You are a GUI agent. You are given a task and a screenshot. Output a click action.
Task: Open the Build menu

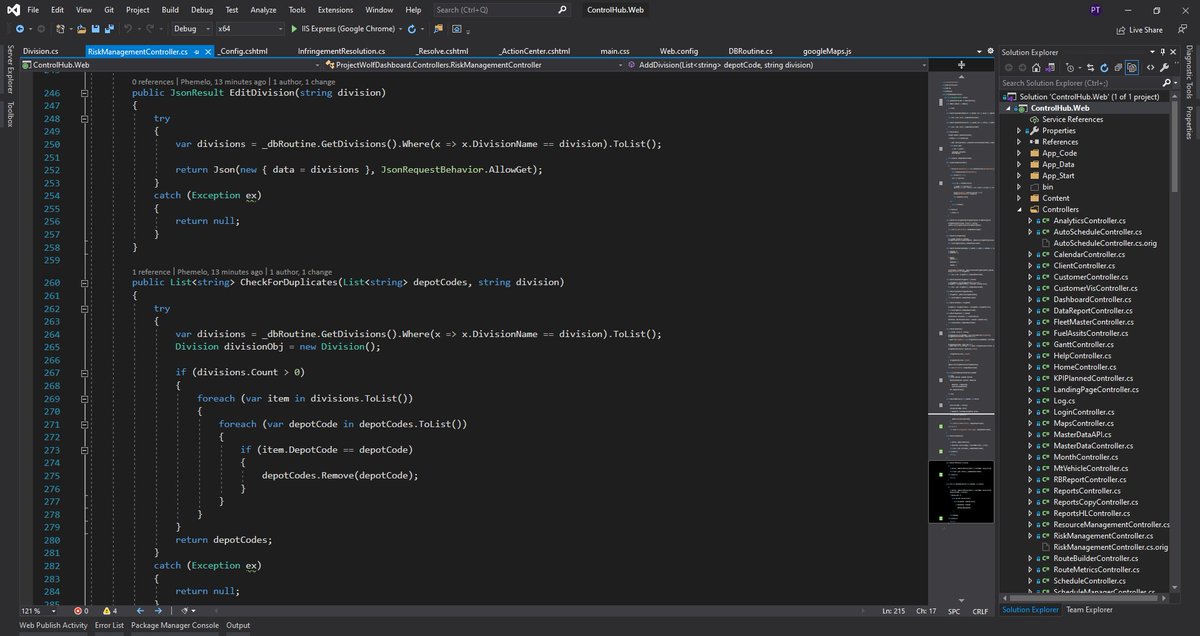[x=170, y=9]
